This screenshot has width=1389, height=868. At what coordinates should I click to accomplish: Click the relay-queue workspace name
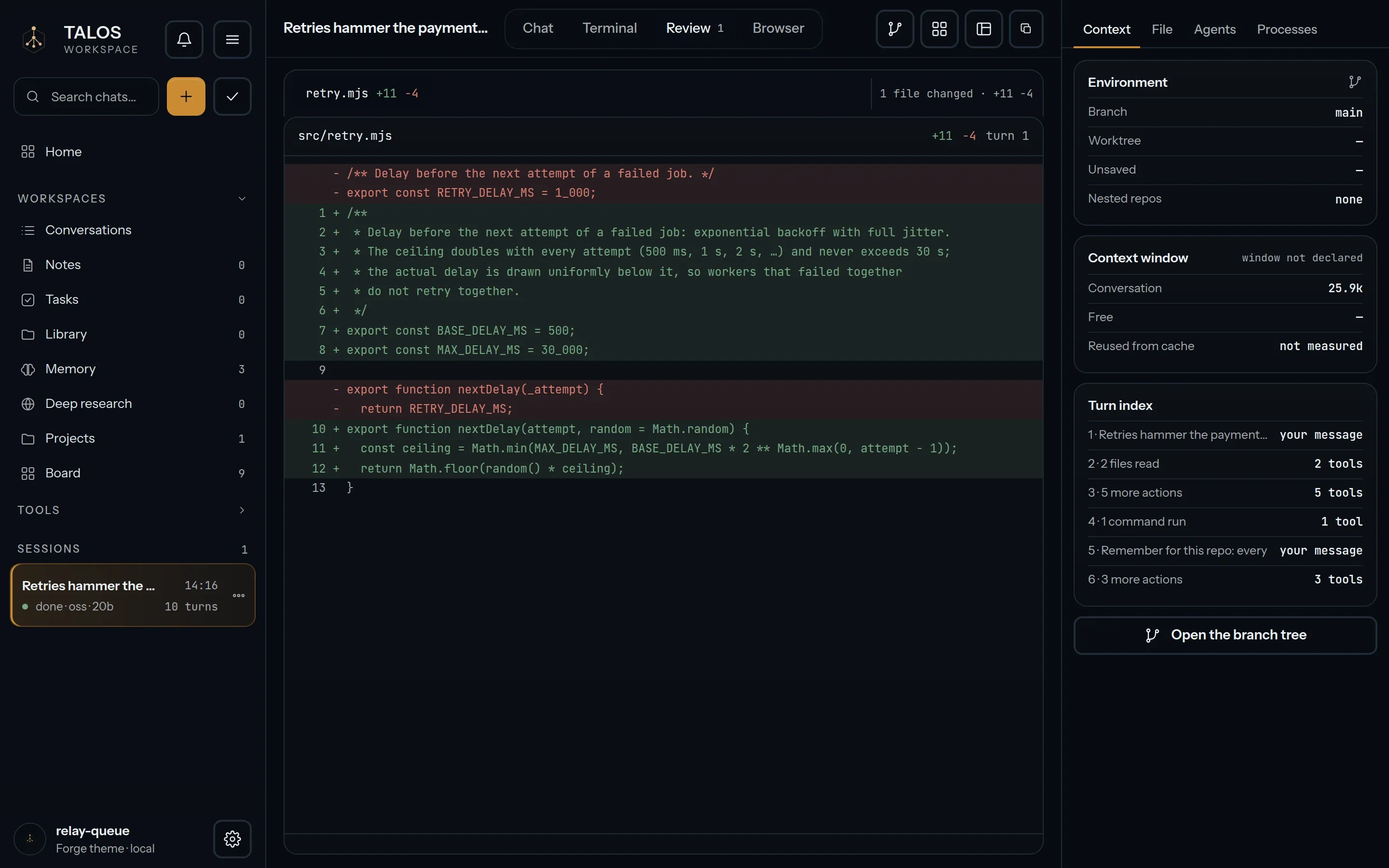(x=93, y=831)
